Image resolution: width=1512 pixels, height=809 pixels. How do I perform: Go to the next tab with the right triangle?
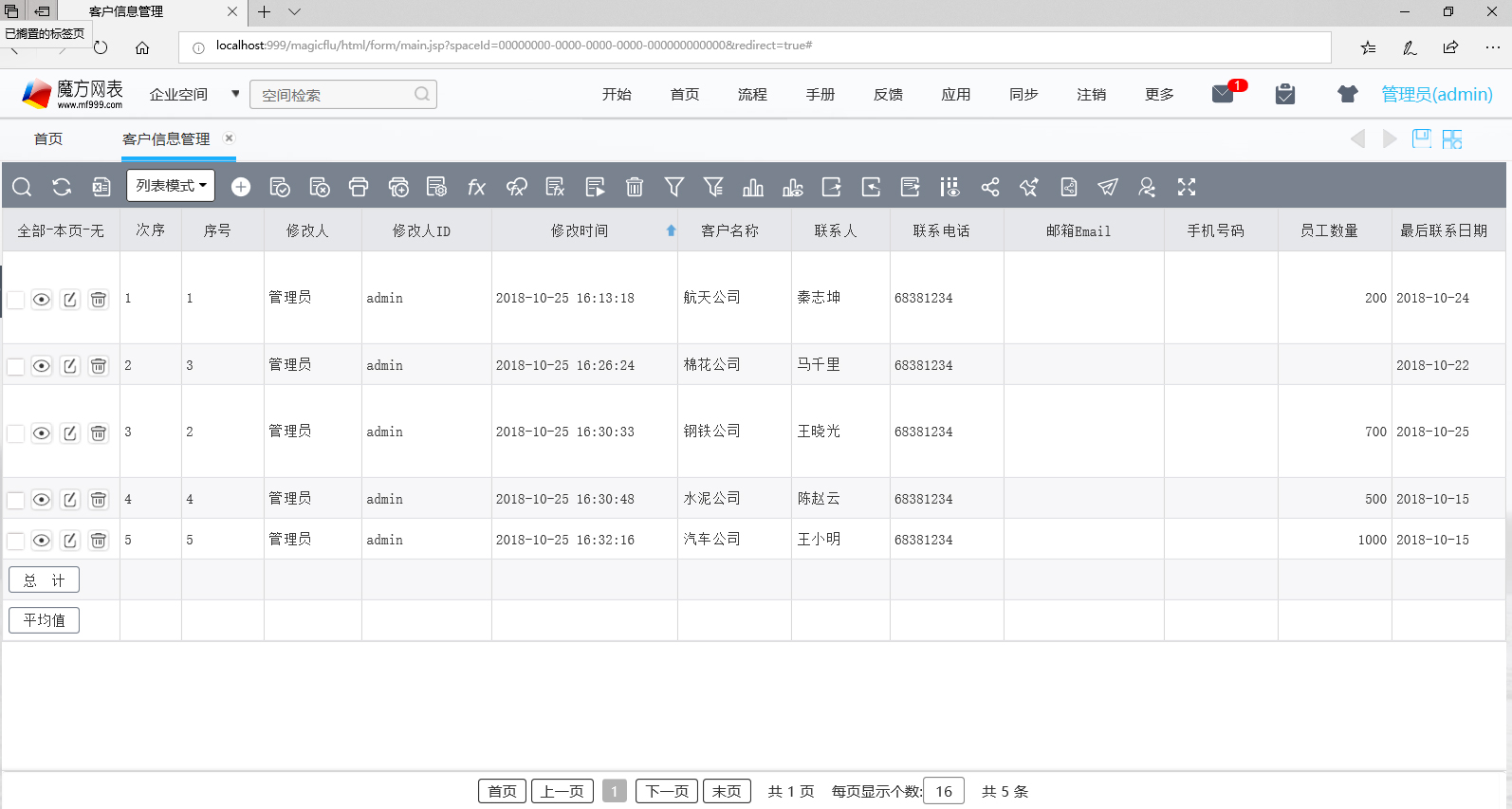tap(1390, 138)
